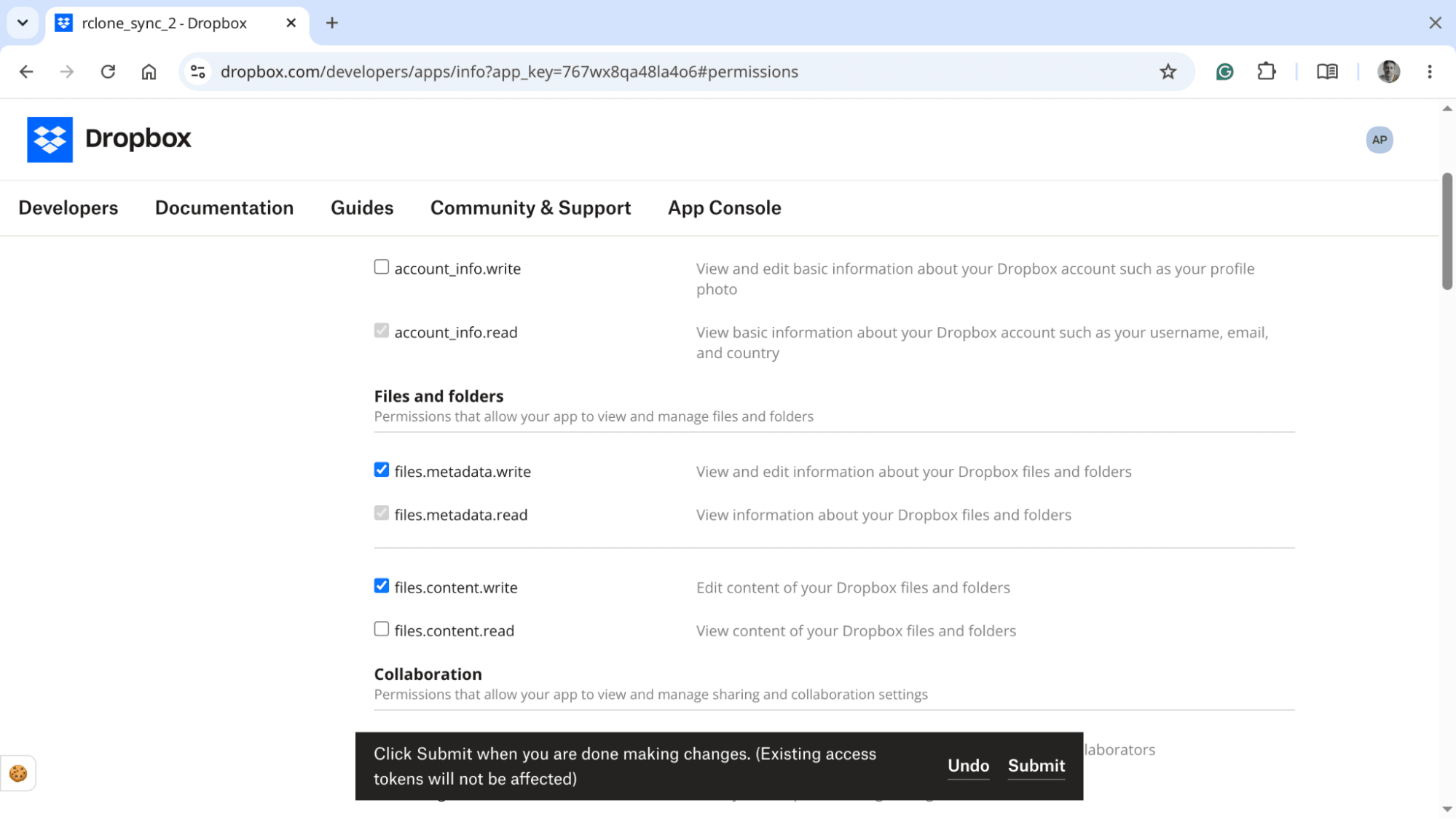View site information icon in address bar
The width and height of the screenshot is (1456, 819).
[197, 71]
